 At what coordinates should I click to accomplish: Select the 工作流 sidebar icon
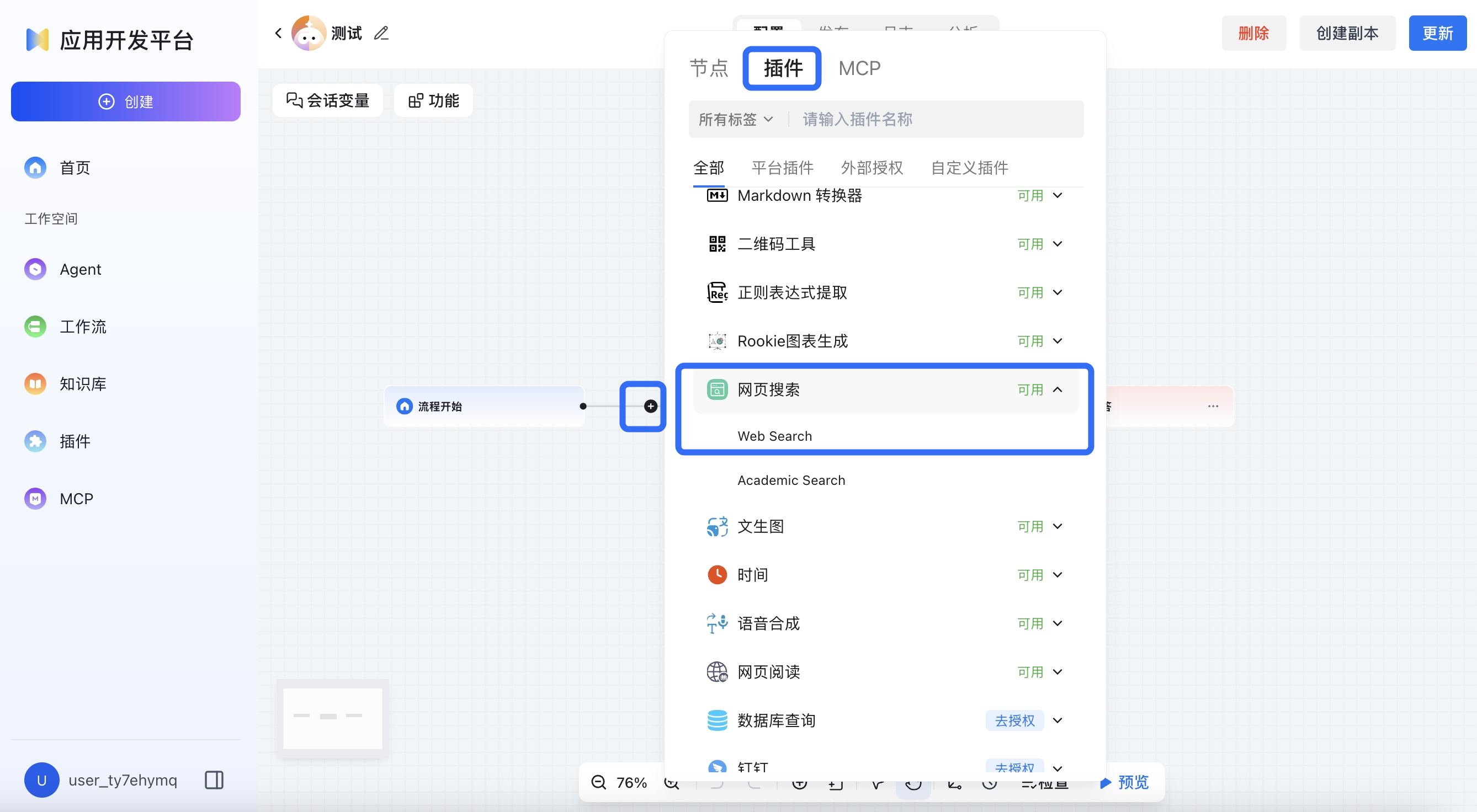click(x=35, y=327)
